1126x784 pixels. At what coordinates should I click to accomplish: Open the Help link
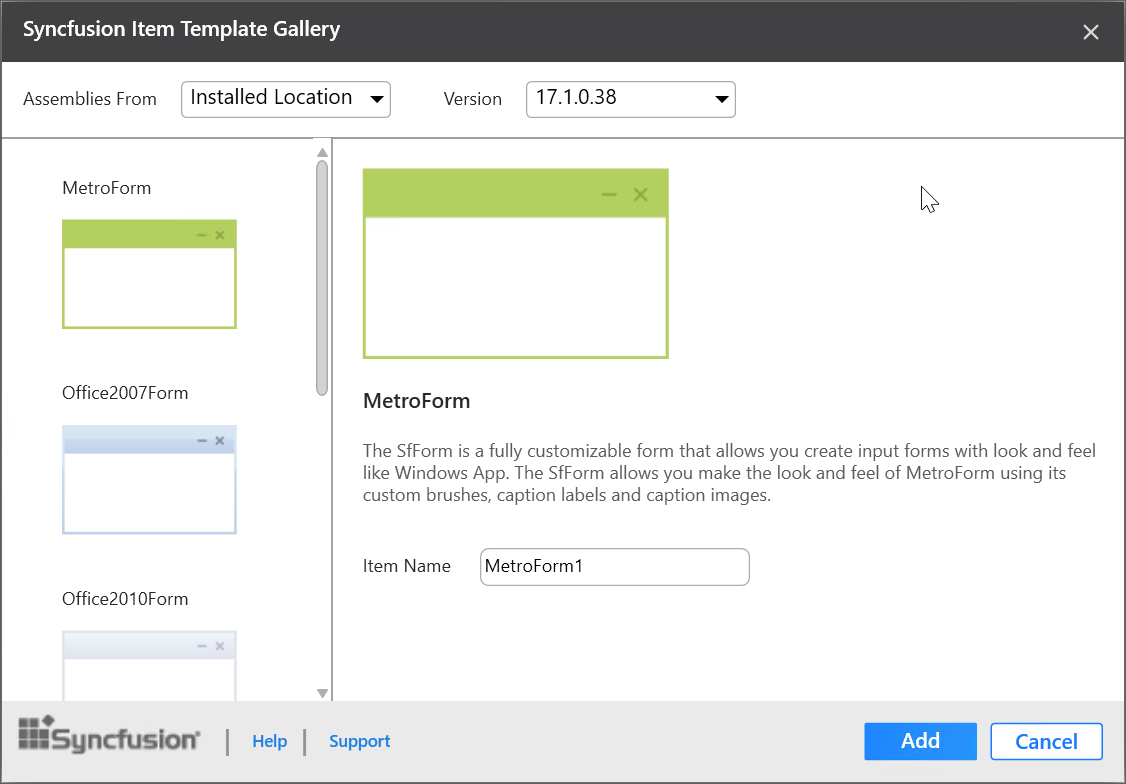point(269,741)
